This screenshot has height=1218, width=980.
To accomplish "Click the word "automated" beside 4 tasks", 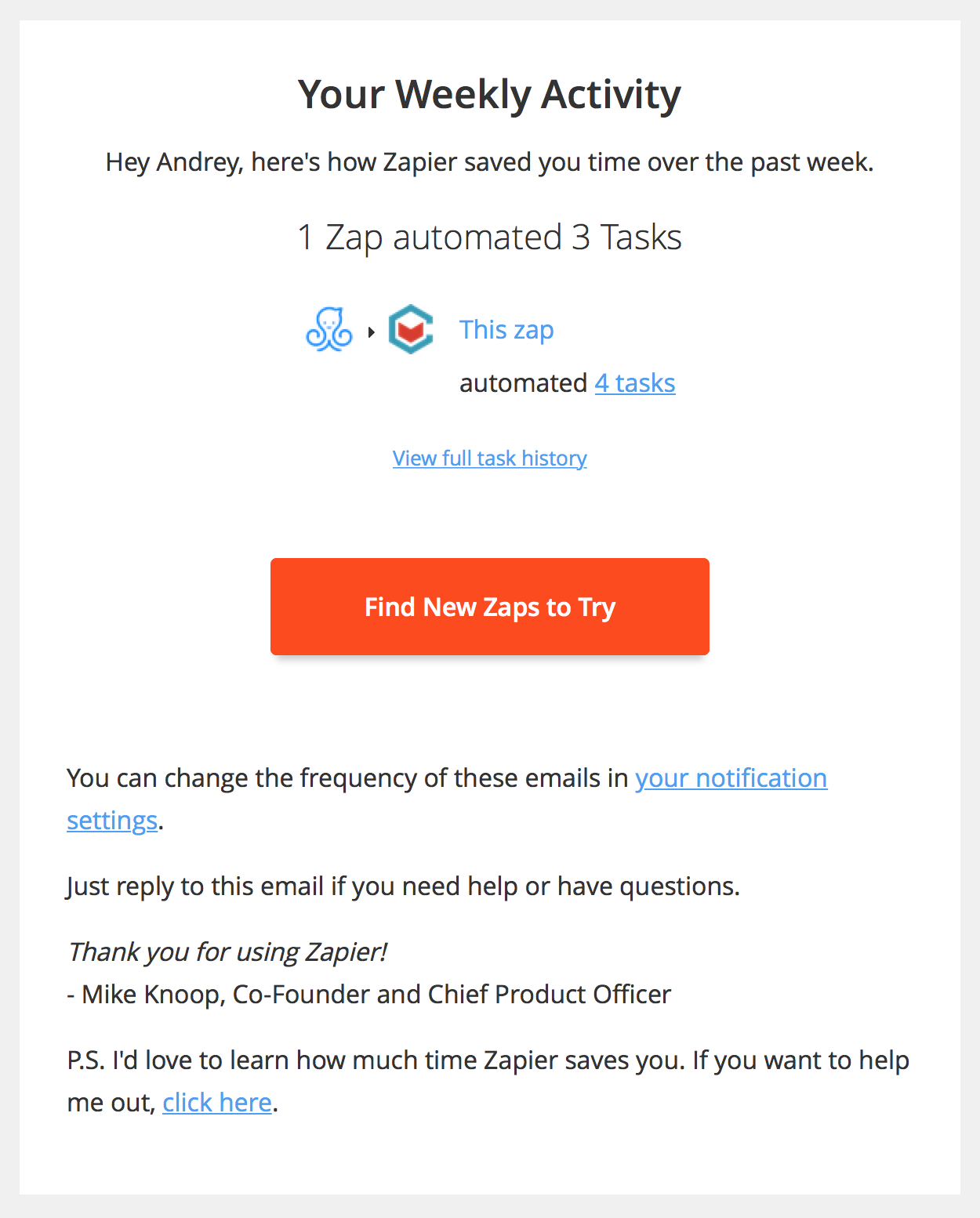I will (523, 383).
